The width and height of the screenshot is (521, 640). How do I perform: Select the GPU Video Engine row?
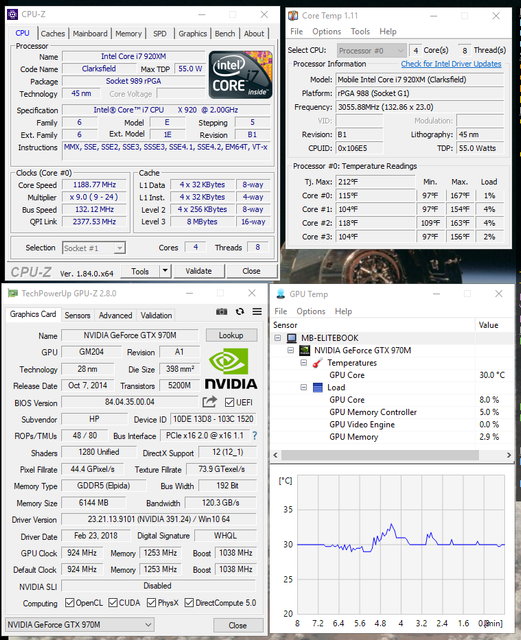tap(391, 424)
